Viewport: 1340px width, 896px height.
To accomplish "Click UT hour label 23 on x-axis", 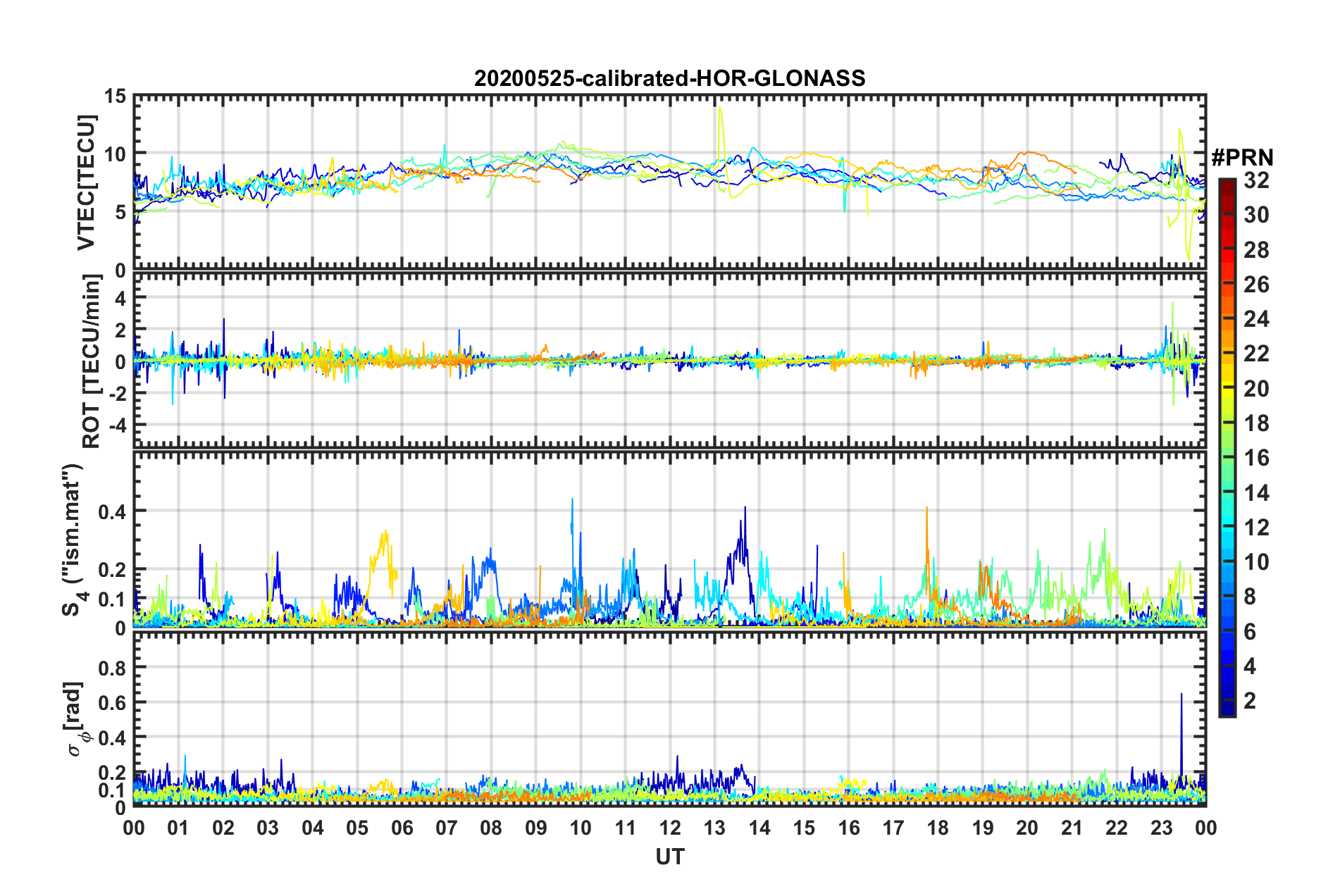I will pyautogui.click(x=1161, y=828).
